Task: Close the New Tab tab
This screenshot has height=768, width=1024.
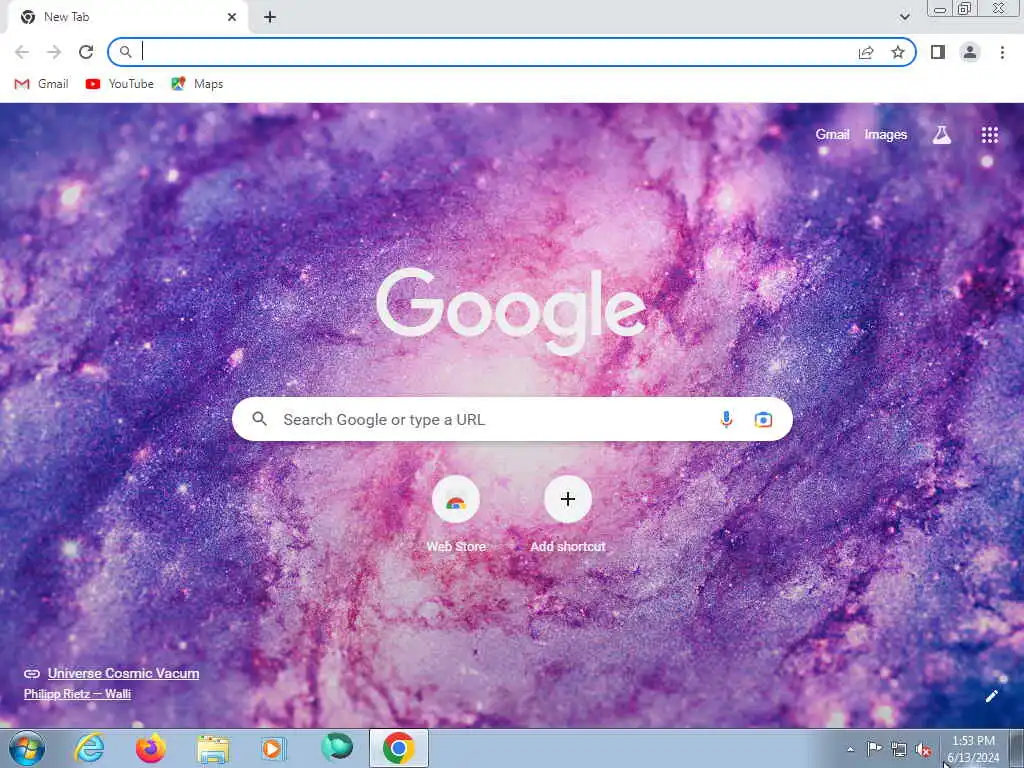Action: (x=232, y=17)
